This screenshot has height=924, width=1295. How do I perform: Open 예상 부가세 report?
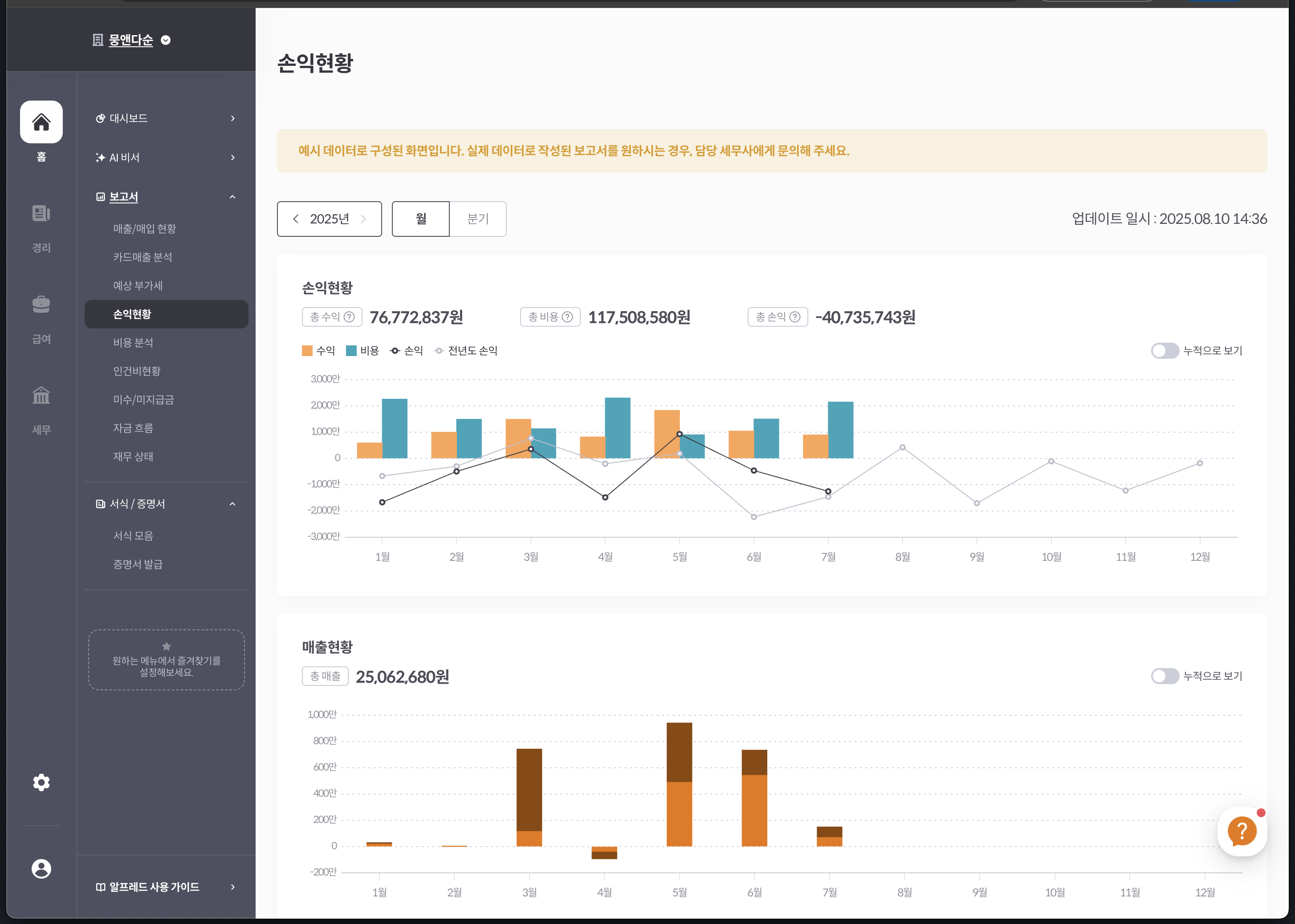point(138,286)
